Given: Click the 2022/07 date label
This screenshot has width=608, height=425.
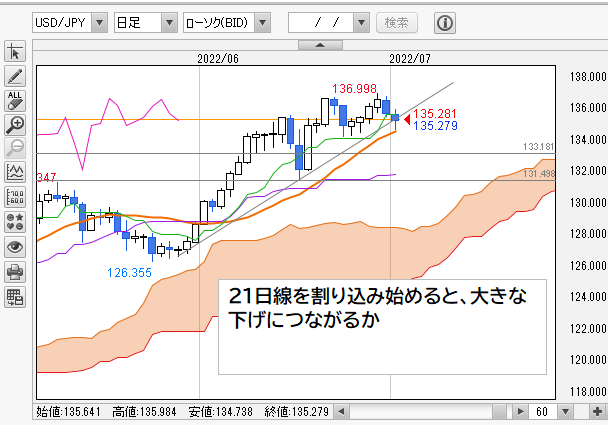Looking at the screenshot, I should pos(410,59).
